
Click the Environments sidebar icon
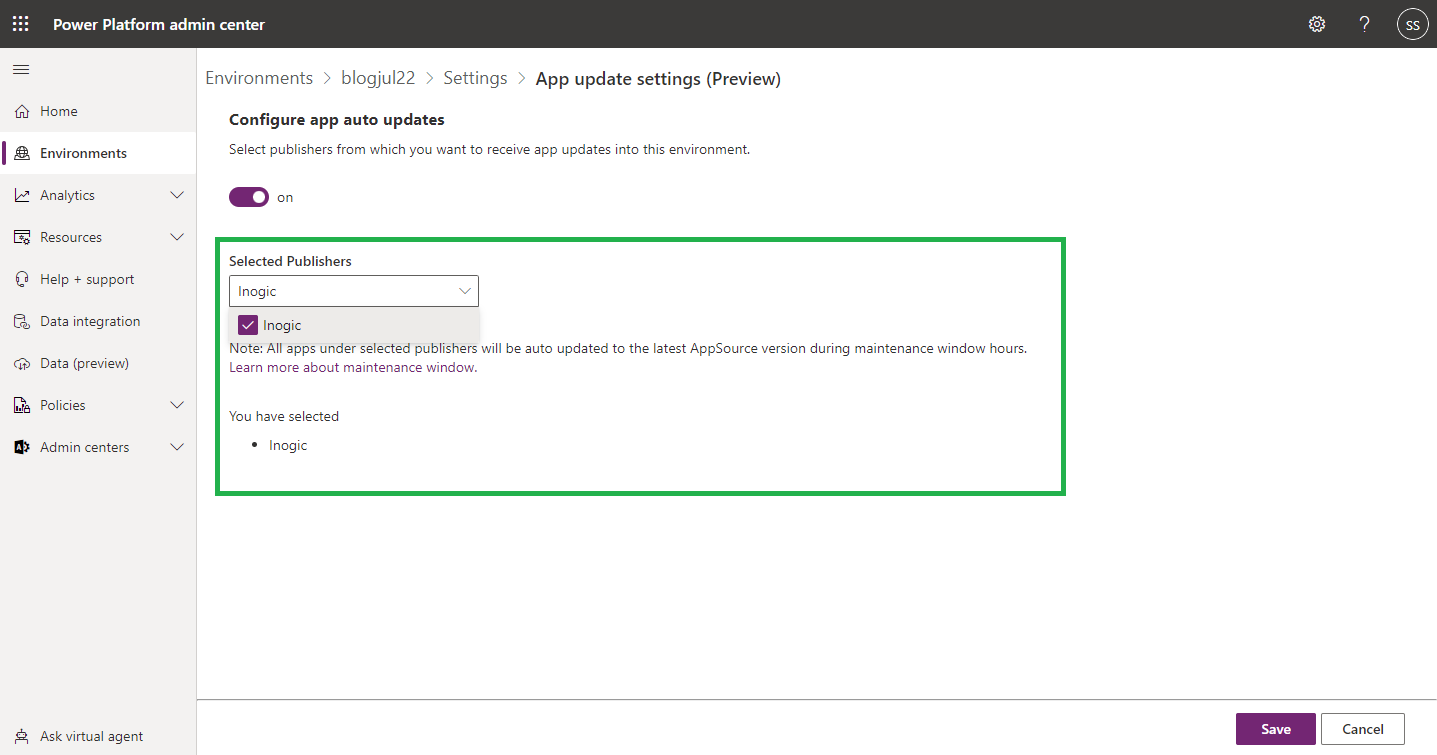pyautogui.click(x=22, y=153)
